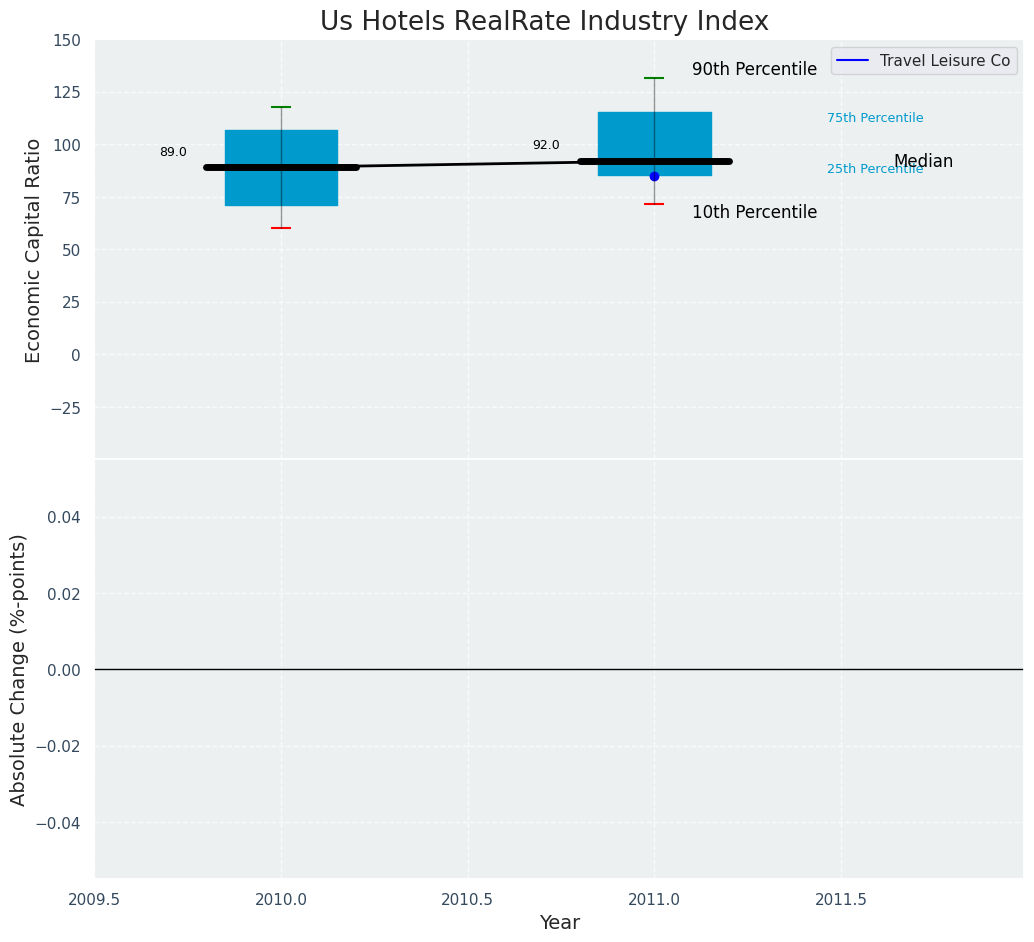
Task: Click the 75th Percentile annotation text
Action: click(875, 118)
